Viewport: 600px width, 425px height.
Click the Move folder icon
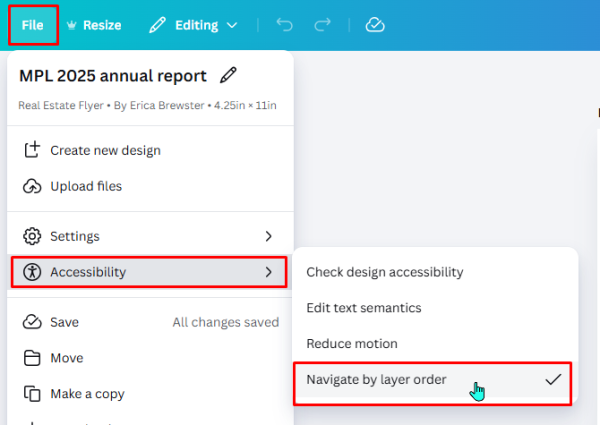(32, 358)
